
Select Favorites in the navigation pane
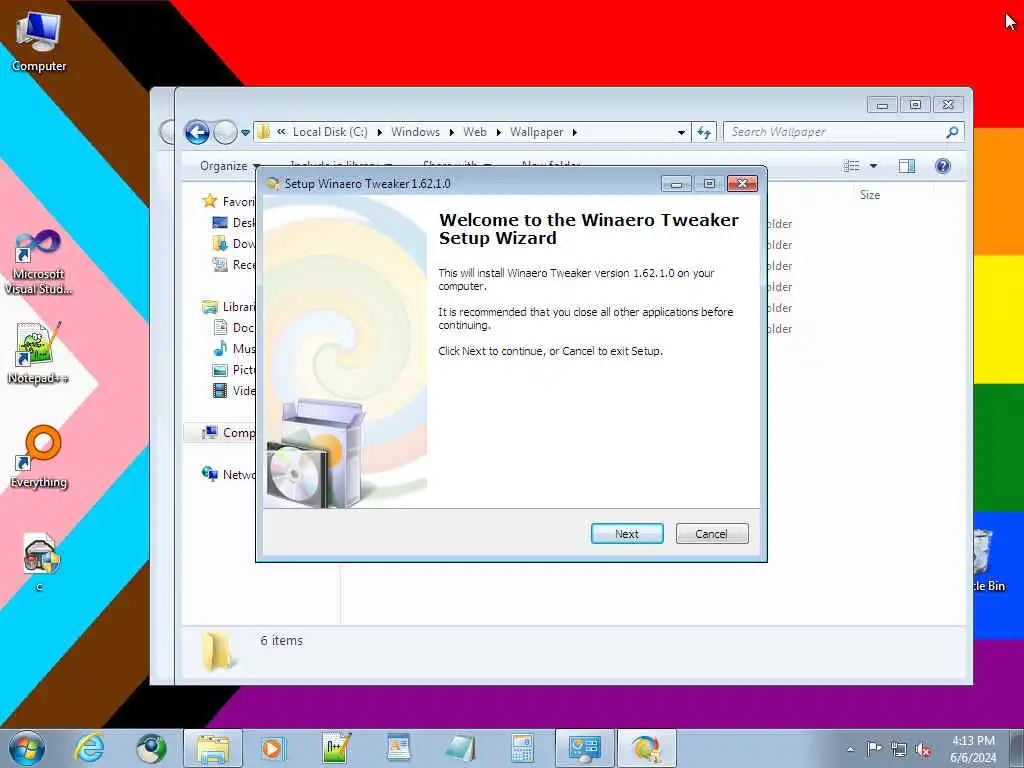pyautogui.click(x=228, y=201)
